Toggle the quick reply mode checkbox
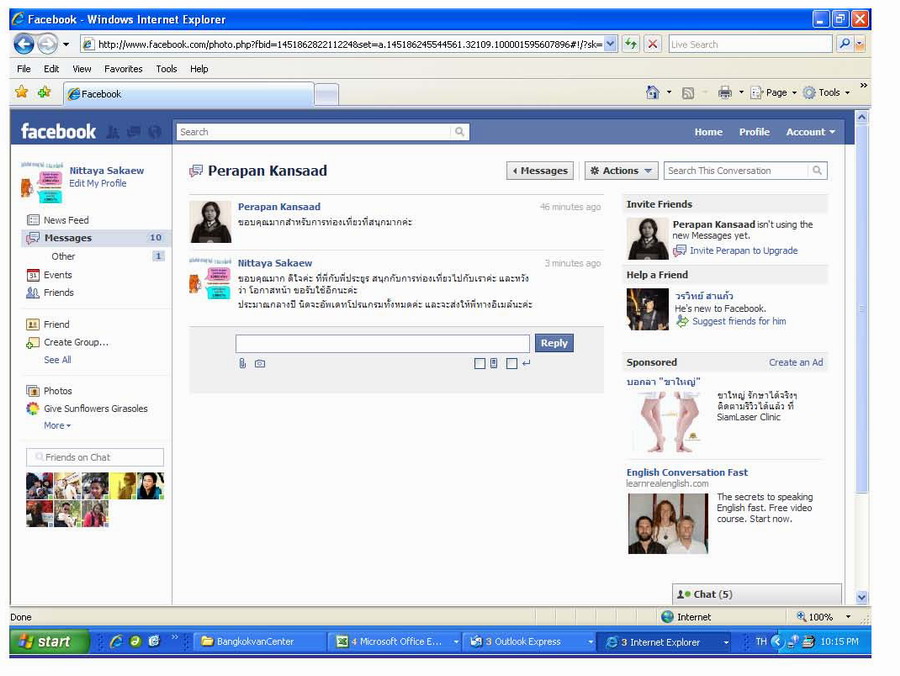Viewport: 900px width, 676px height. (512, 363)
